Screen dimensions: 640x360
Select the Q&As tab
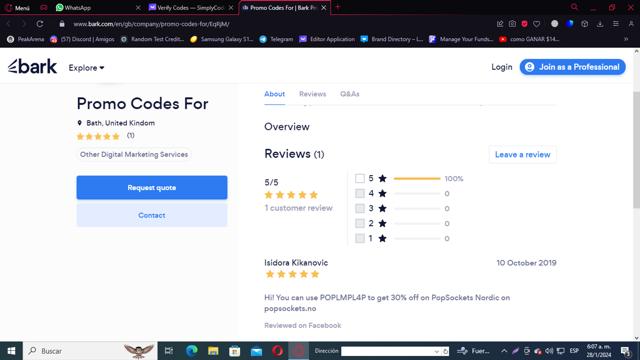350,94
